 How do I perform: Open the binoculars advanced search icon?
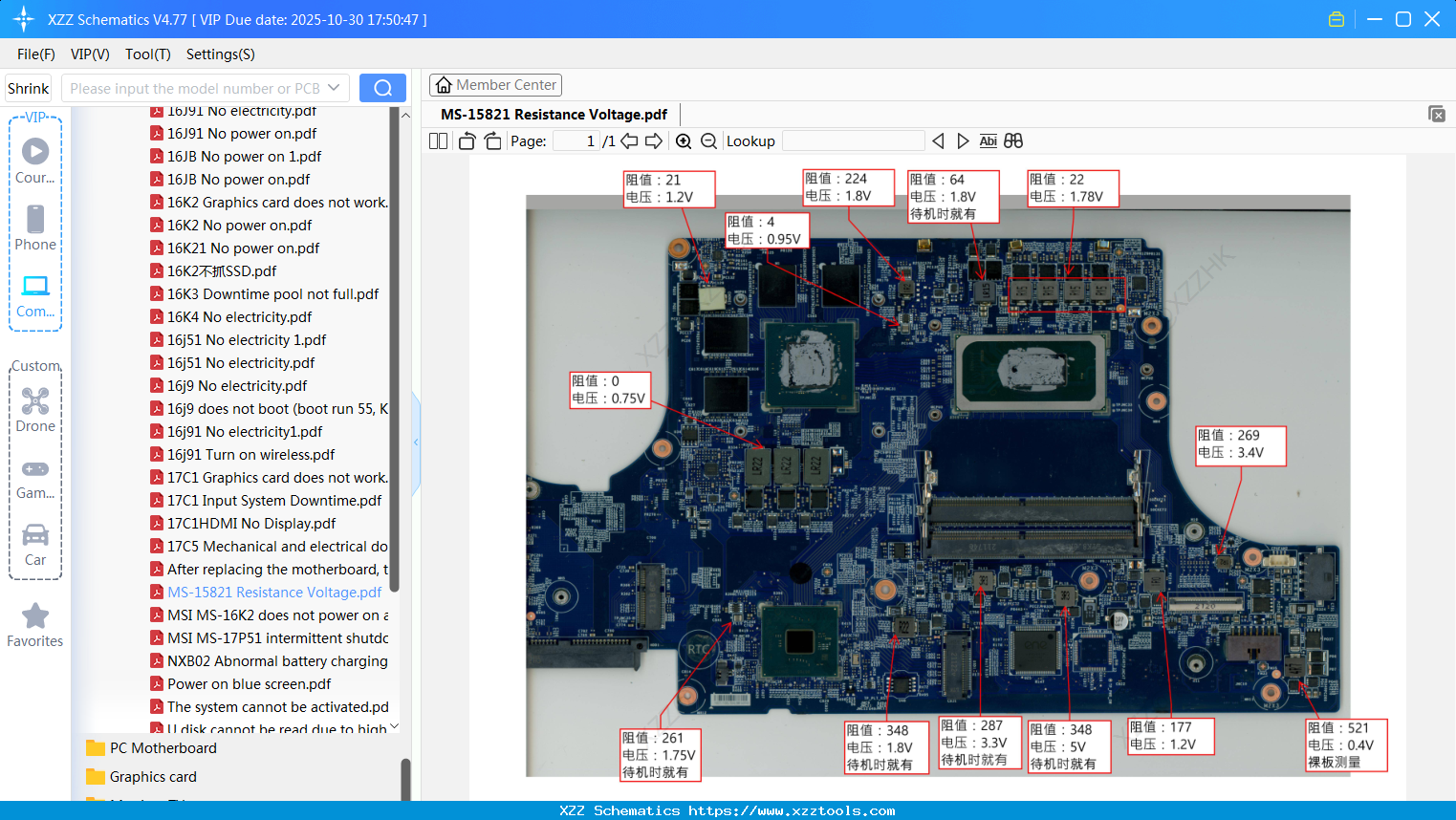tap(1012, 140)
